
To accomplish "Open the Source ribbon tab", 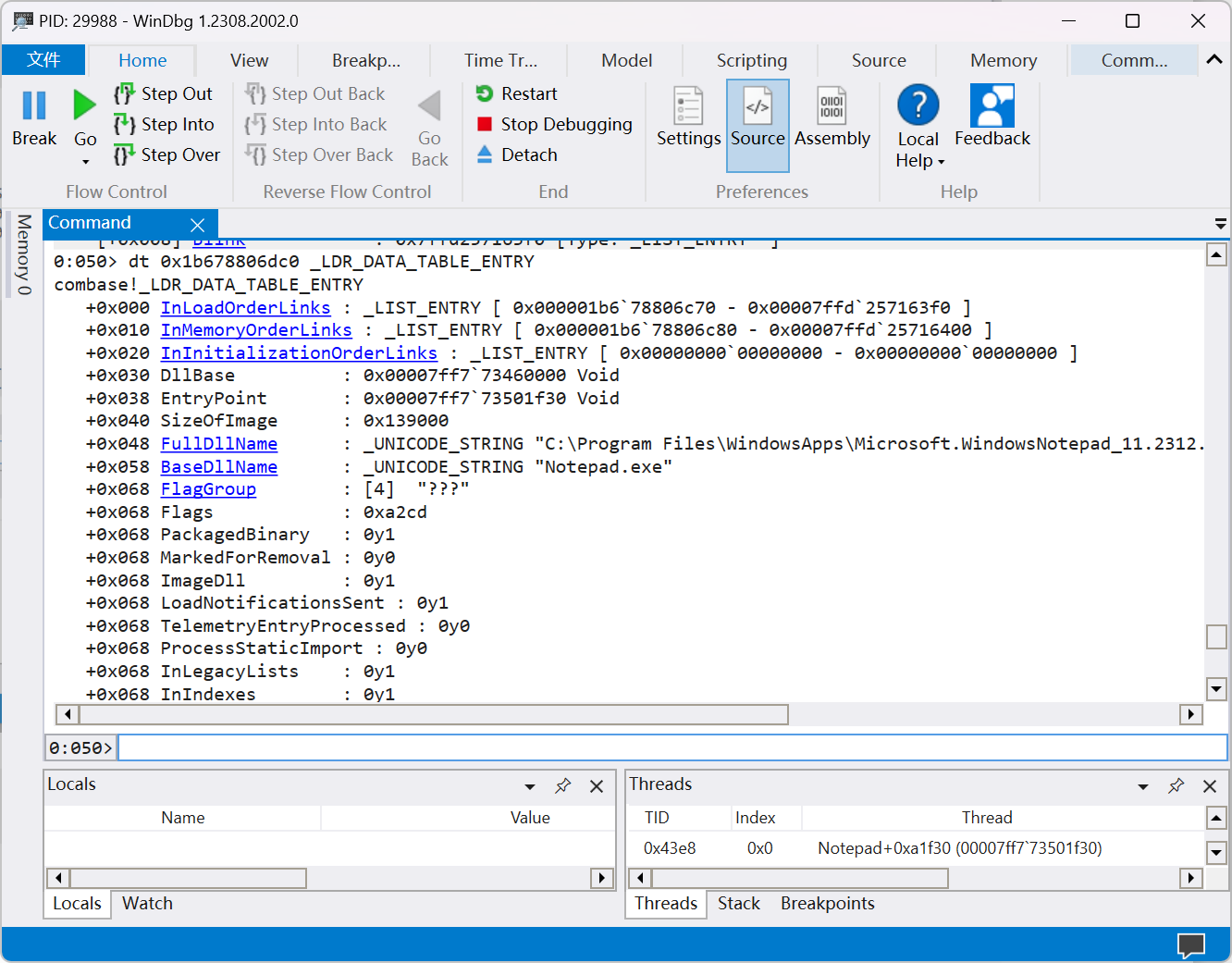I will (x=879, y=60).
